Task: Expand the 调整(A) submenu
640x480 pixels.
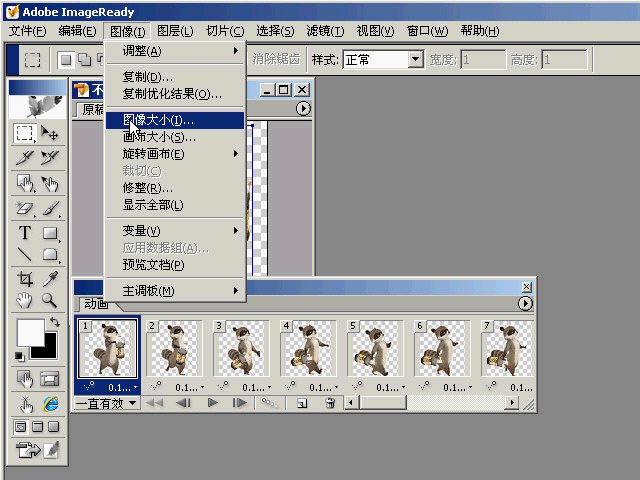Action: coord(175,51)
